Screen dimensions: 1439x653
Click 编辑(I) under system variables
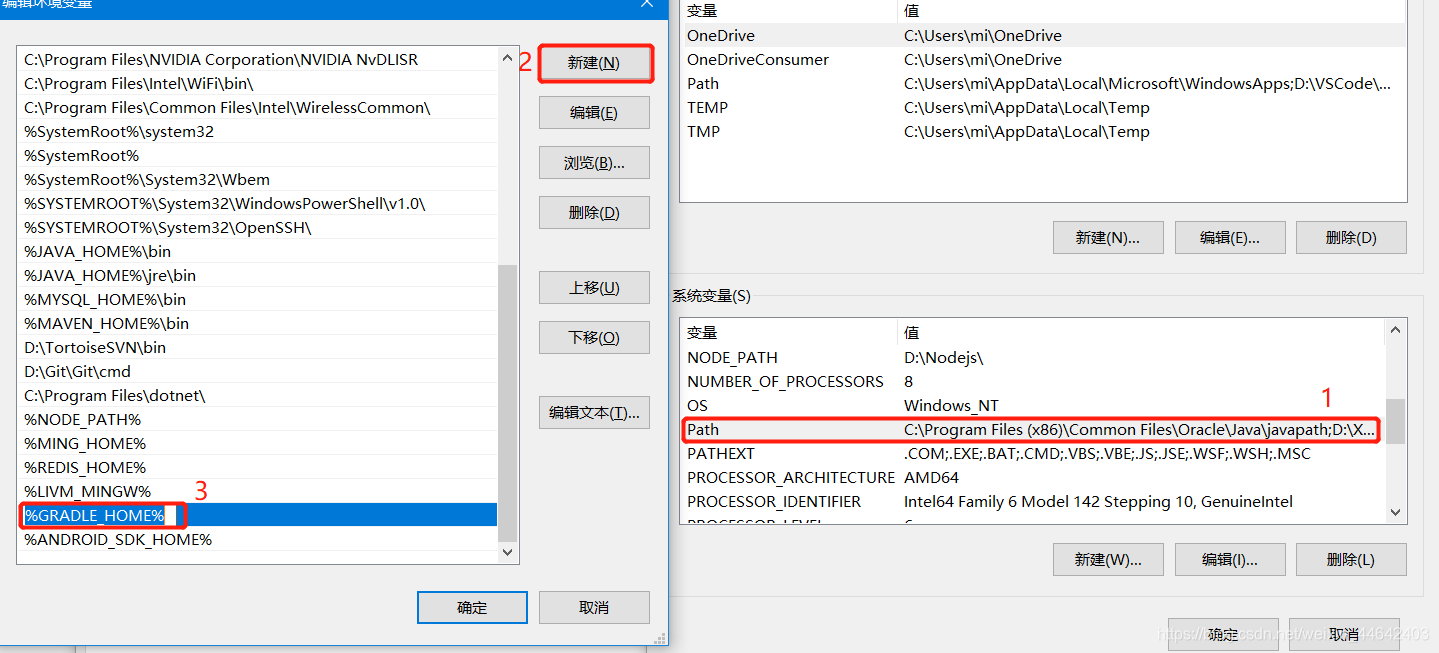coord(1229,559)
